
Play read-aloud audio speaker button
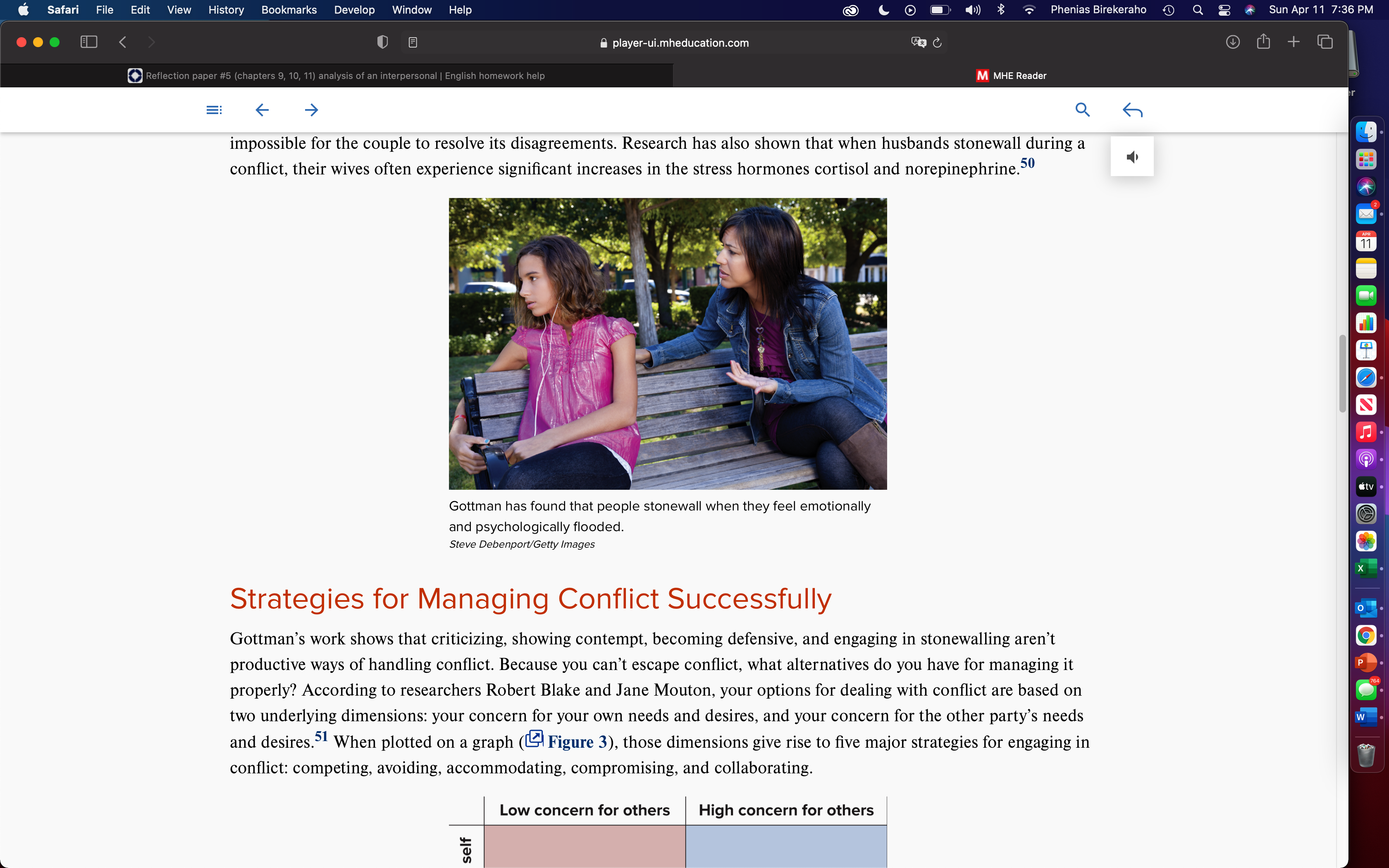(1132, 157)
